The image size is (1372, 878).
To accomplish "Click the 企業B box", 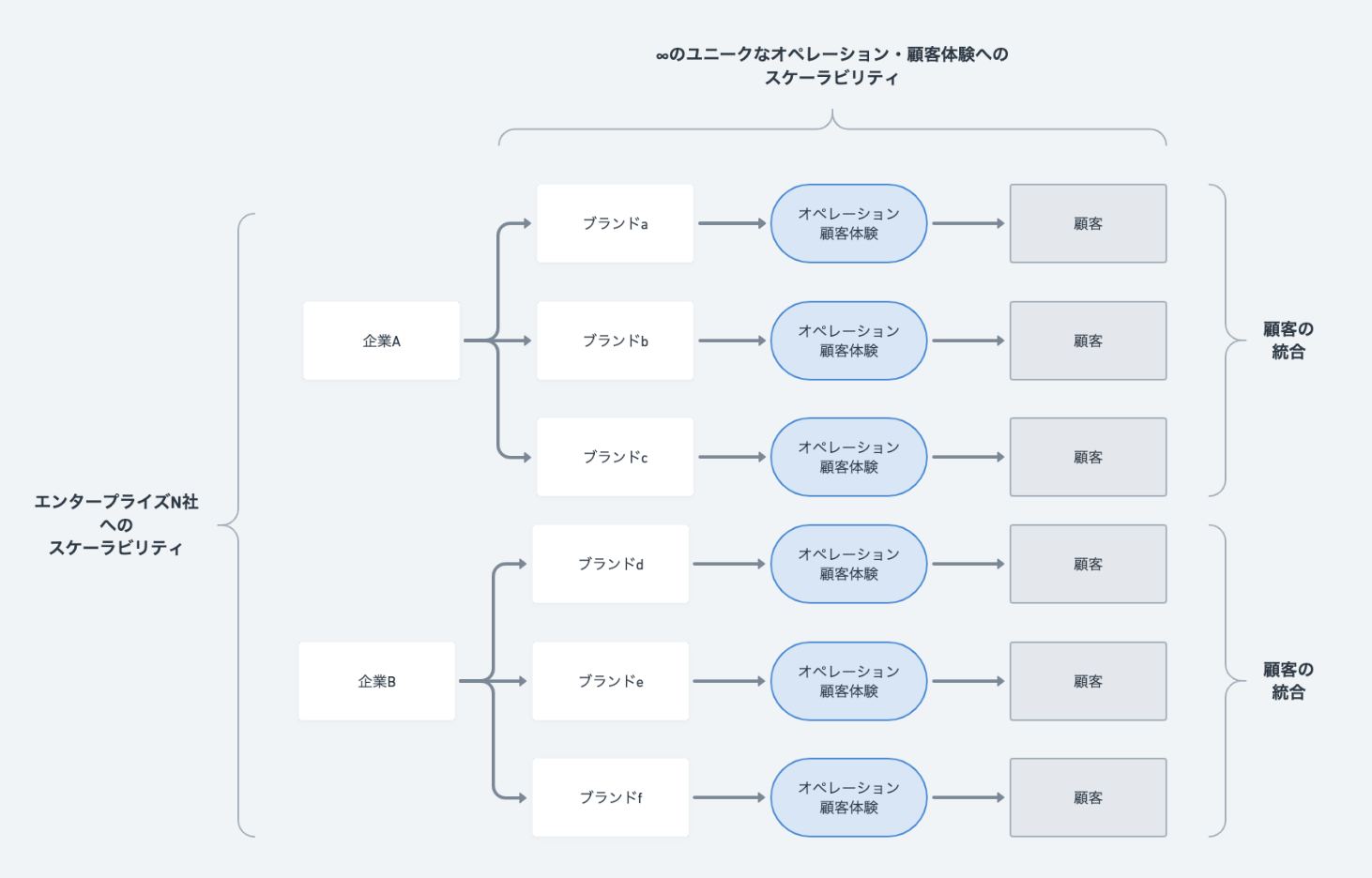I will tap(376, 681).
